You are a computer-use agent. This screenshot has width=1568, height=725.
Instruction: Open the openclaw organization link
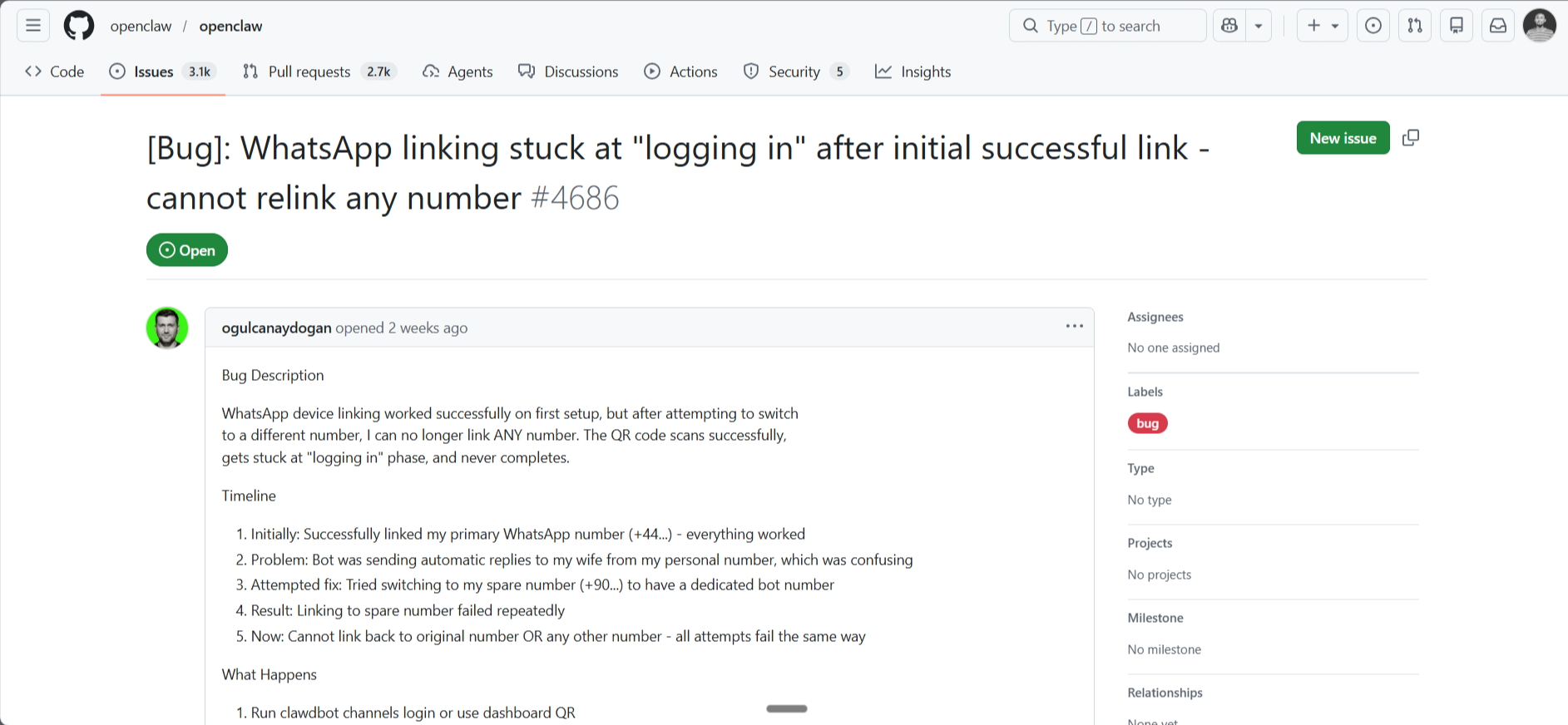pyautogui.click(x=141, y=26)
